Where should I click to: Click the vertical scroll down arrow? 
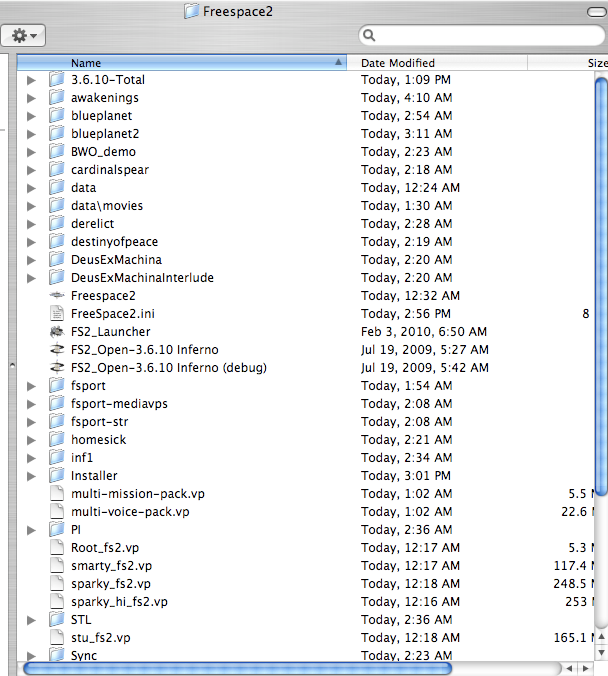click(601, 652)
